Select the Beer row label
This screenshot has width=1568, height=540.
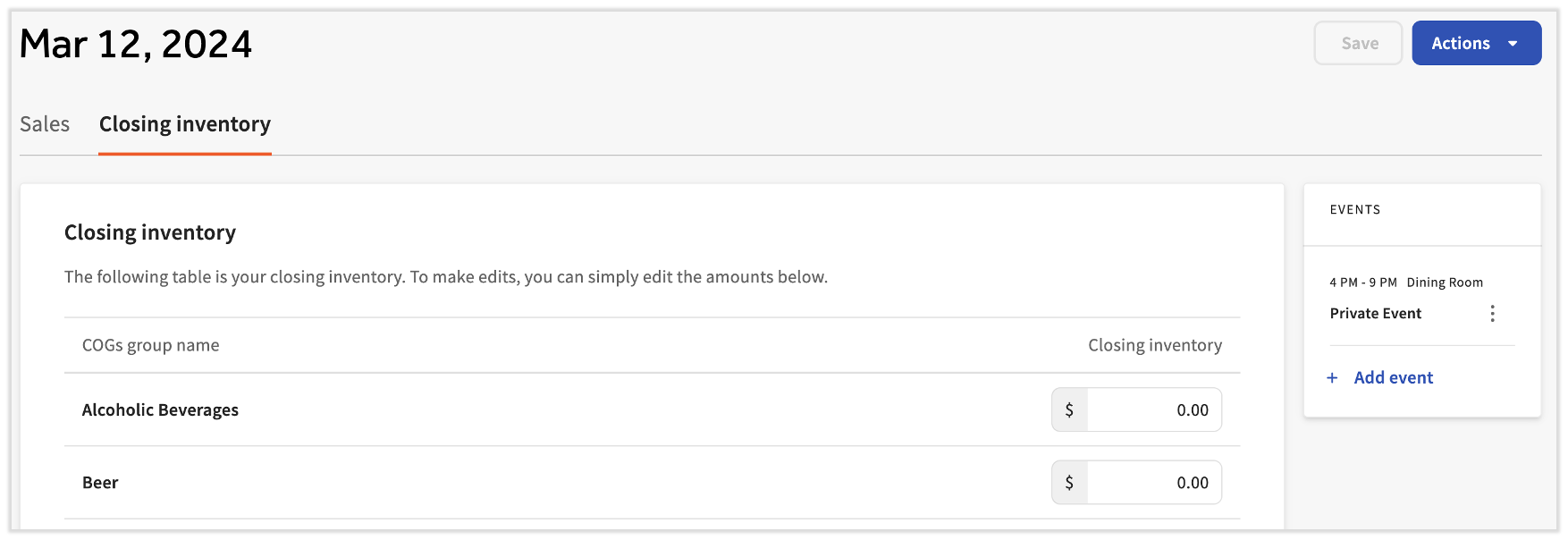[x=100, y=483]
